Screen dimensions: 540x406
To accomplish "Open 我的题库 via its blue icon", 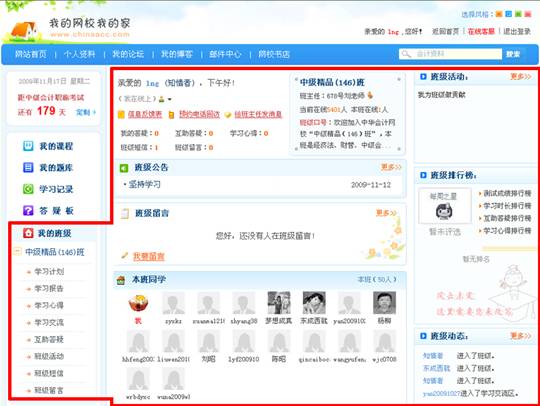I will click(28, 168).
